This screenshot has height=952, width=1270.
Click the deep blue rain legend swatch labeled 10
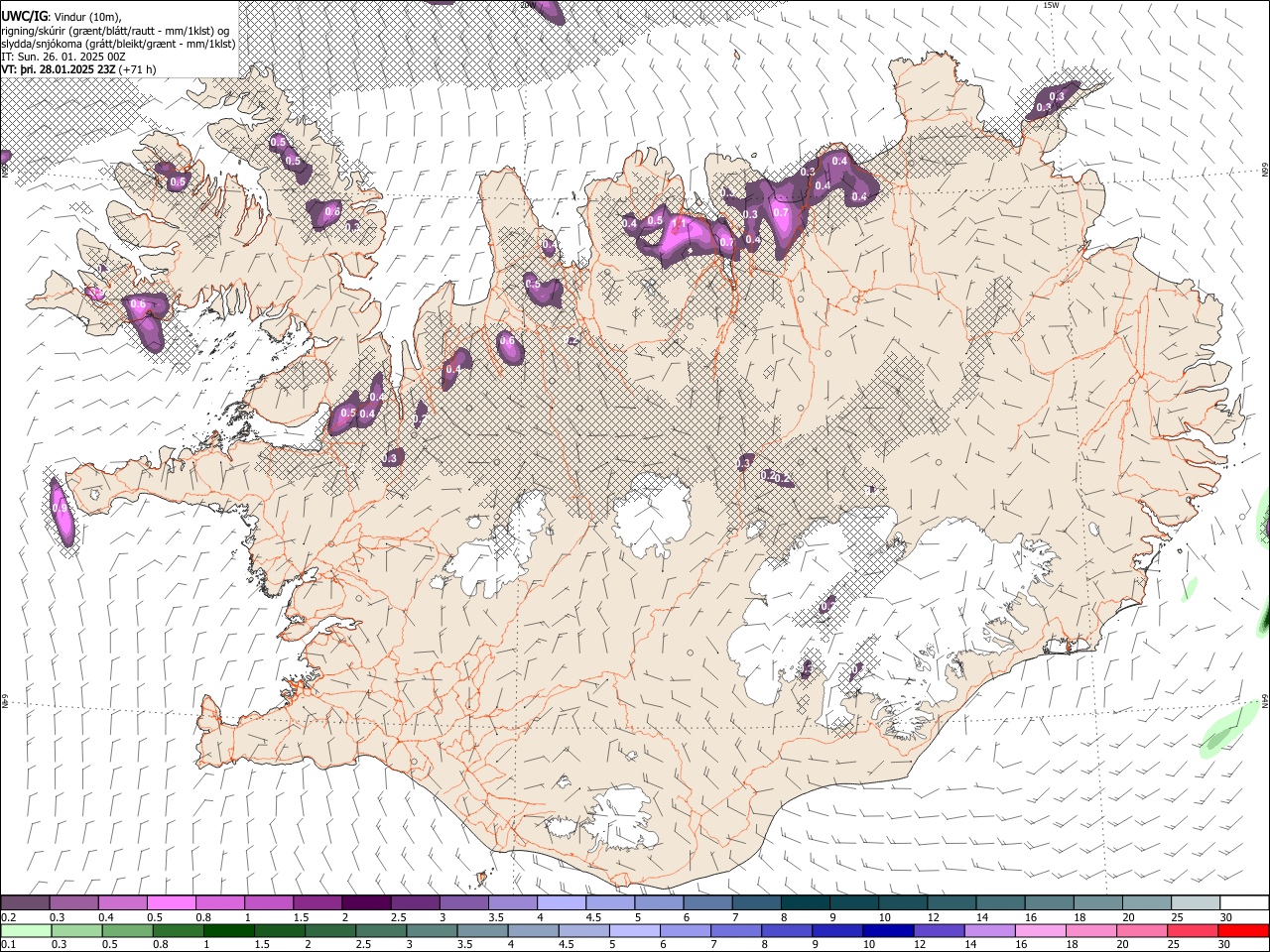tap(888, 930)
